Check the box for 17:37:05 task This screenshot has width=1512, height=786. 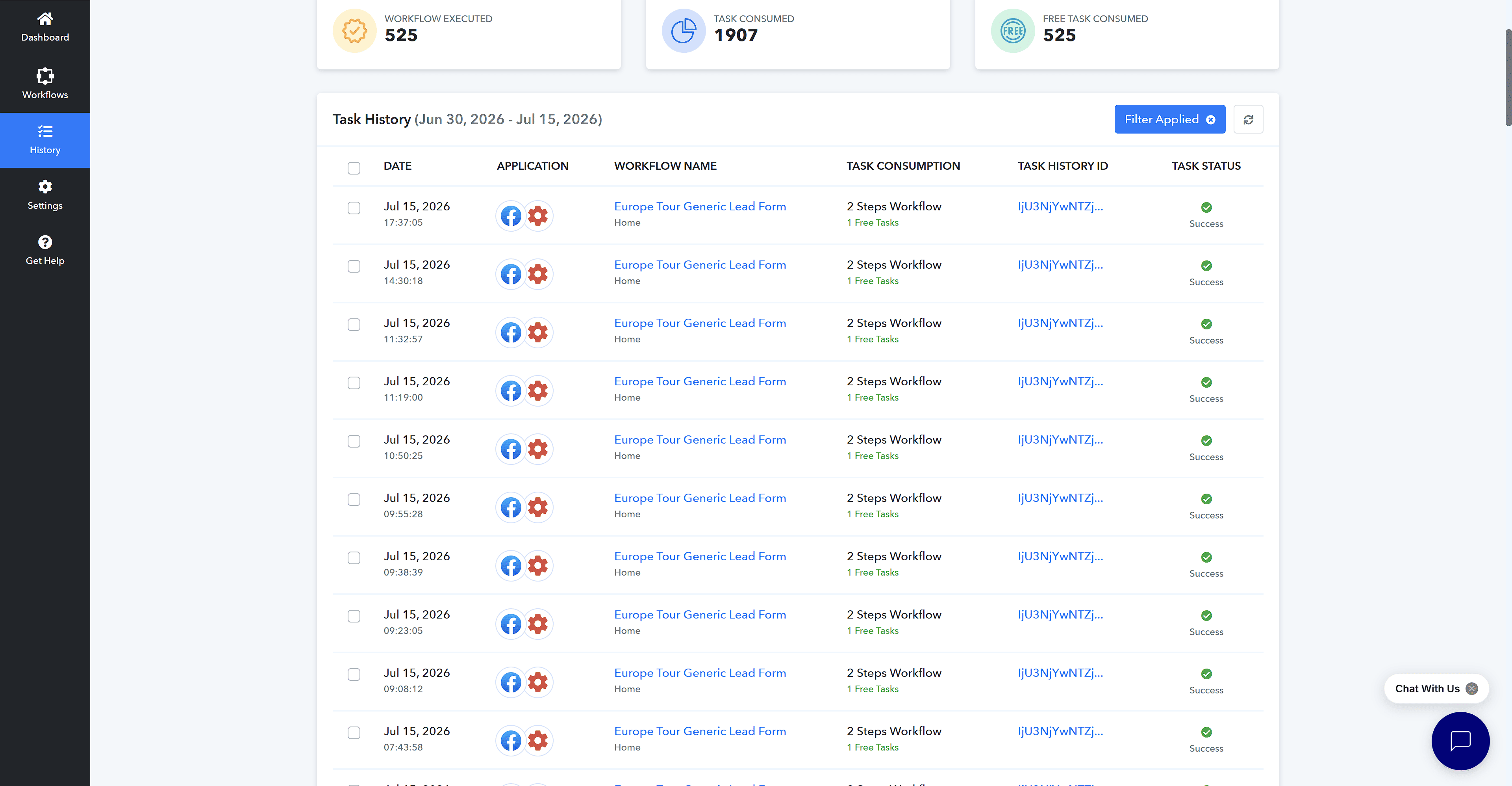pos(354,208)
